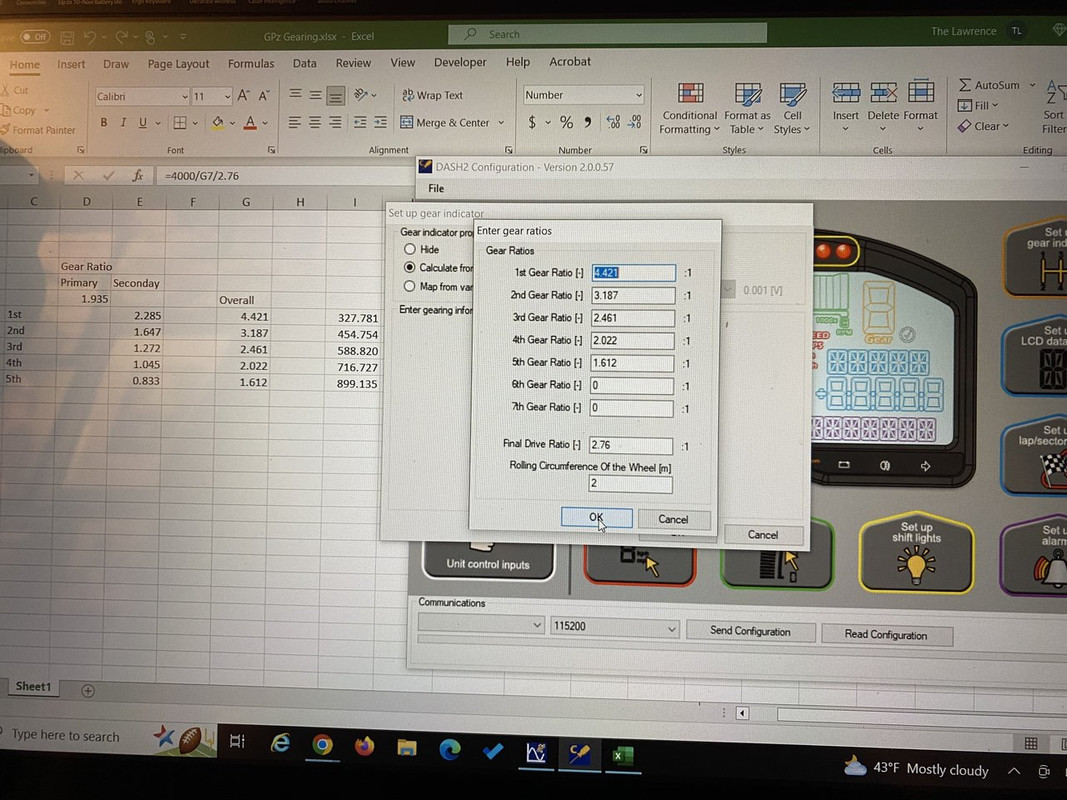Apply the red Font Color
Image resolution: width=1067 pixels, height=800 pixels.
coord(250,122)
